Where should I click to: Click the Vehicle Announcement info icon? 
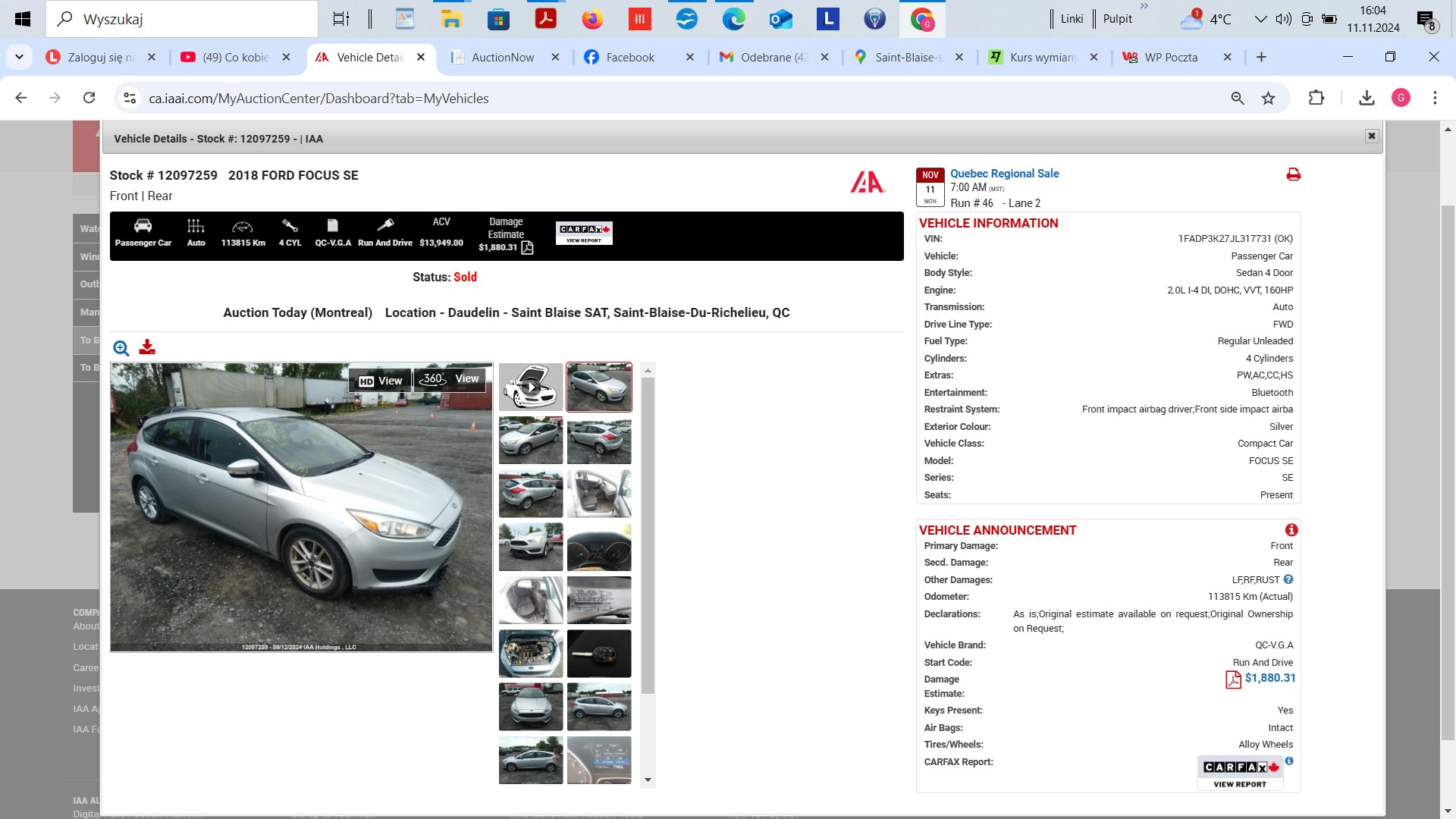click(x=1291, y=530)
